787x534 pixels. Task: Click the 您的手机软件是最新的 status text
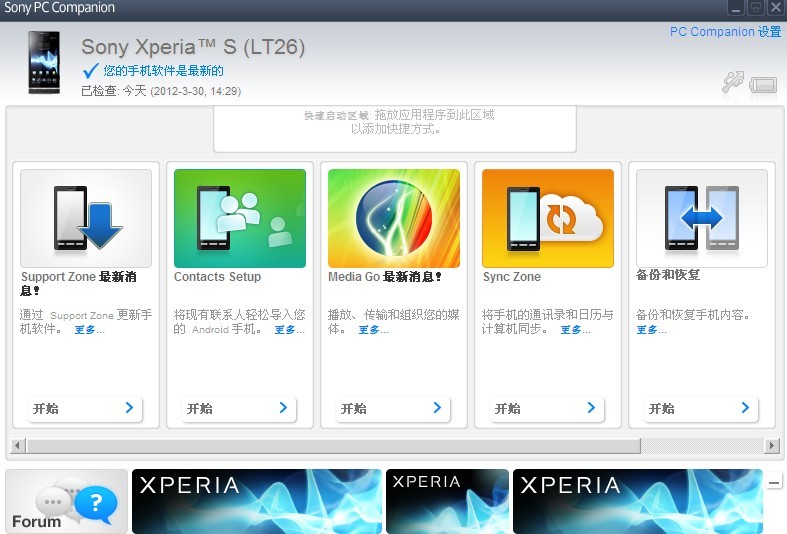click(164, 71)
